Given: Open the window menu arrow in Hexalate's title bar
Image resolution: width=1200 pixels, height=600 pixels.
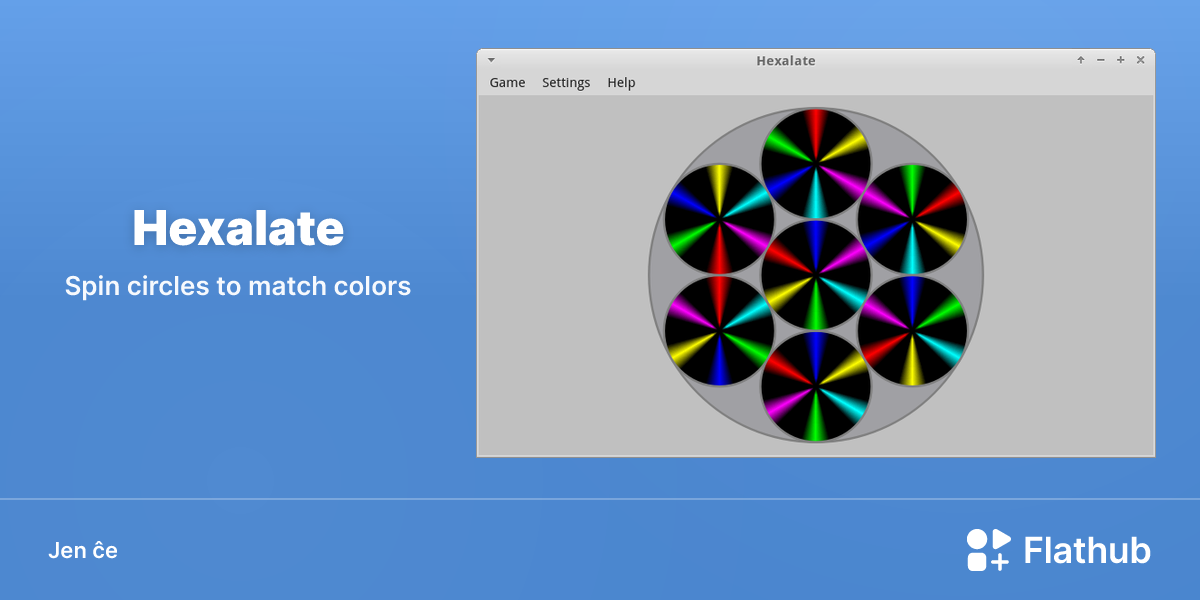Looking at the screenshot, I should tap(491, 60).
